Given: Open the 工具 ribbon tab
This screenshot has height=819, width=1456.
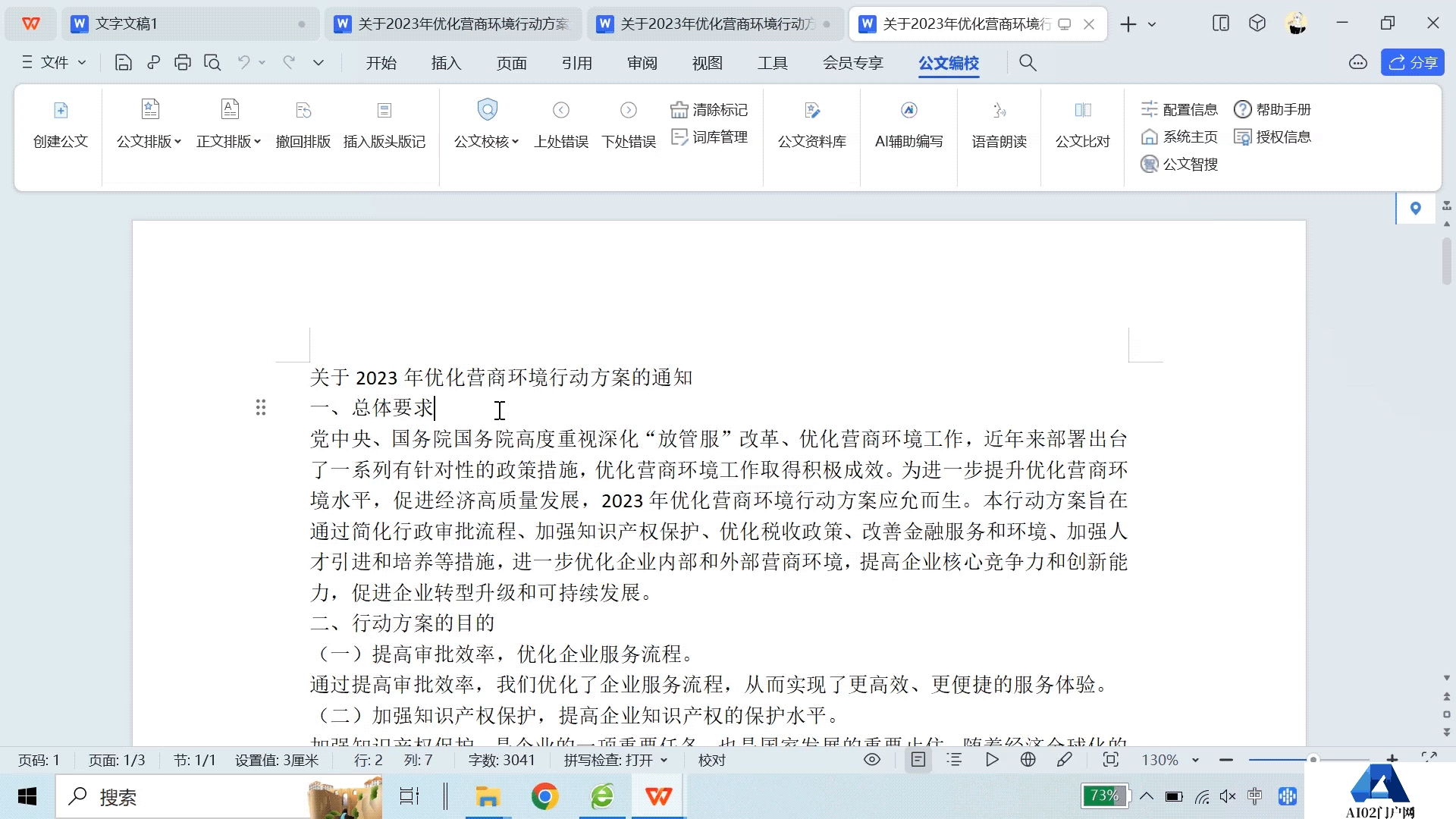Looking at the screenshot, I should pyautogui.click(x=773, y=63).
